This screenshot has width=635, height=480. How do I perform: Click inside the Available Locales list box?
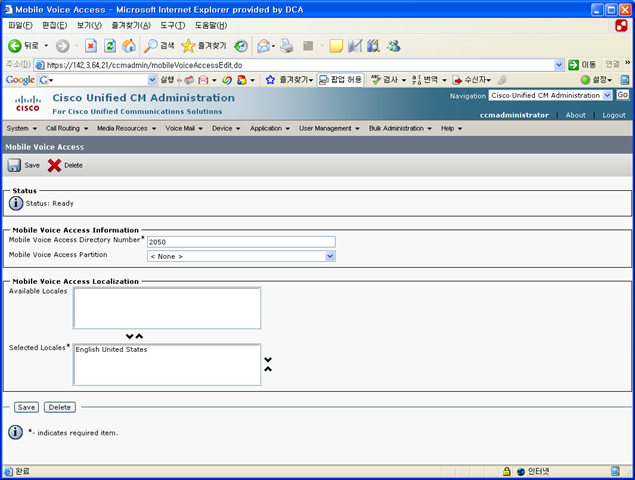[x=167, y=308]
